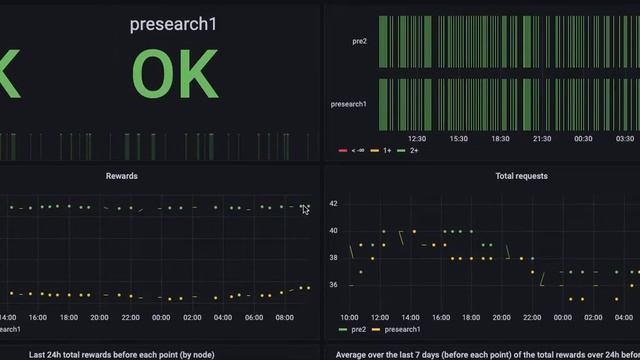Screen dimensions: 640x360
Task: Click 20:00 on the Rewards time axis
Action: [x=99, y=317]
